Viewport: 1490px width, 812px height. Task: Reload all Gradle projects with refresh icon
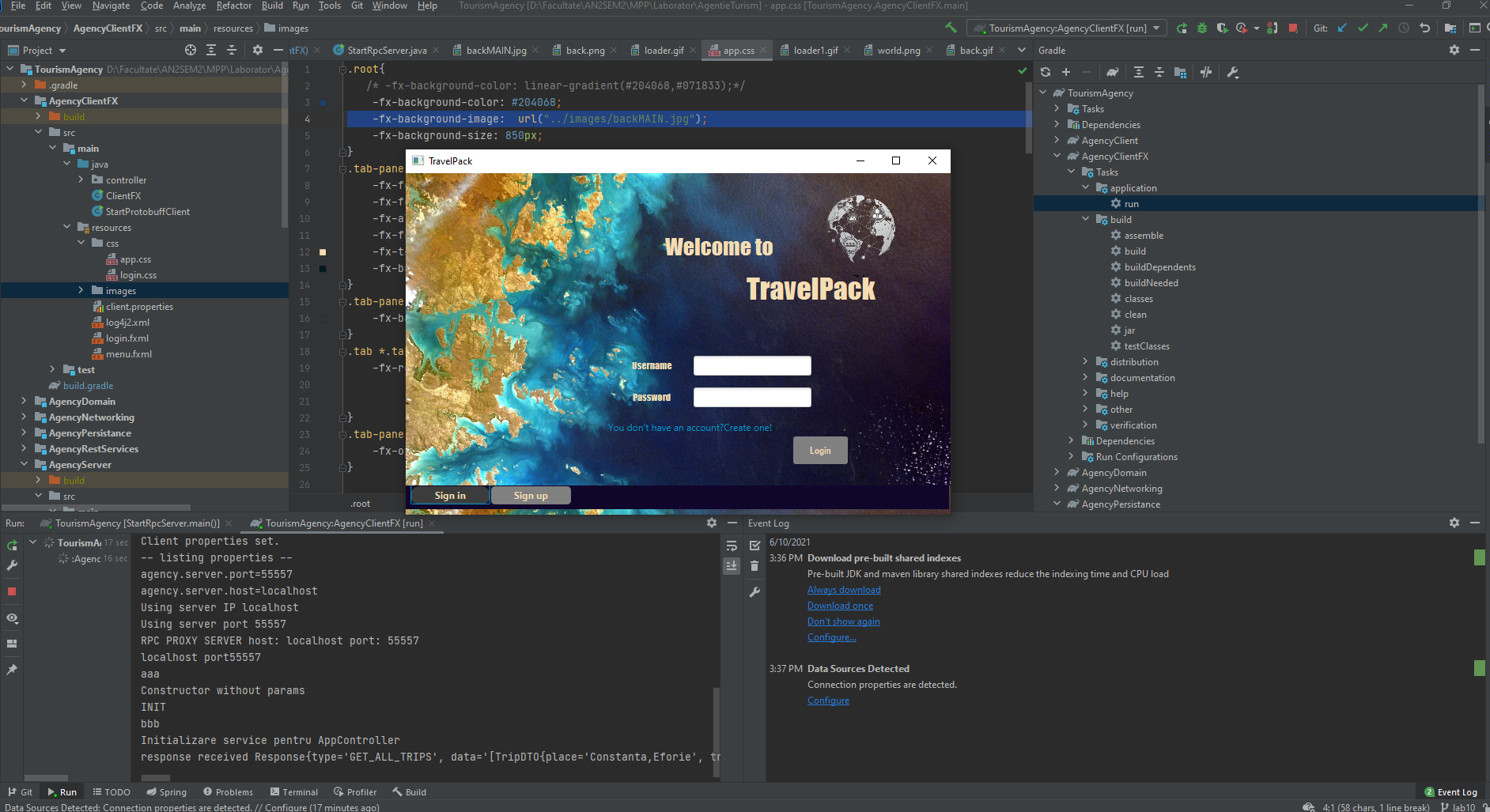click(x=1046, y=72)
